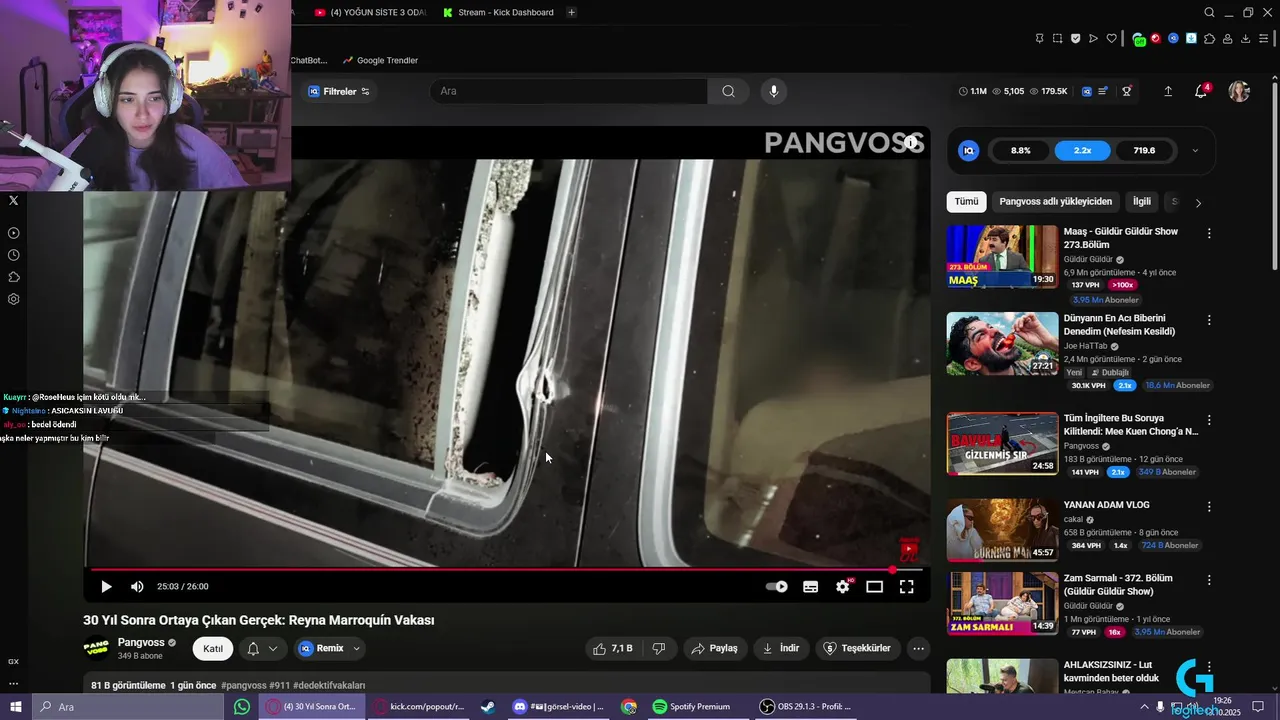
Task: Open options for YANAN ADAM VLOG video
Action: (1209, 507)
